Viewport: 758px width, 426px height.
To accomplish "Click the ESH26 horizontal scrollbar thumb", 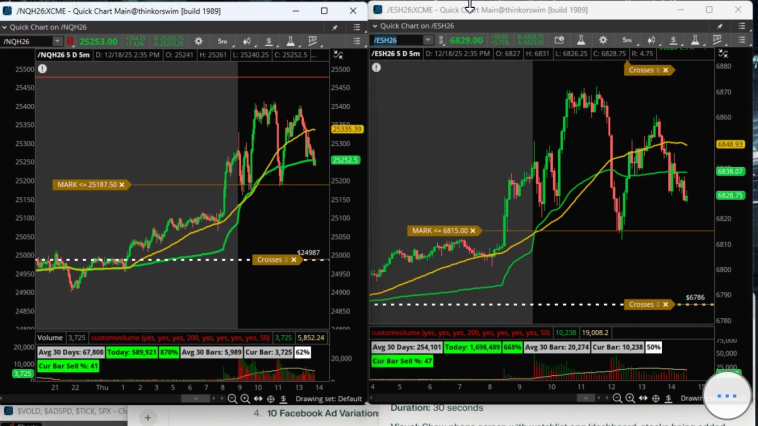I will click(585, 398).
